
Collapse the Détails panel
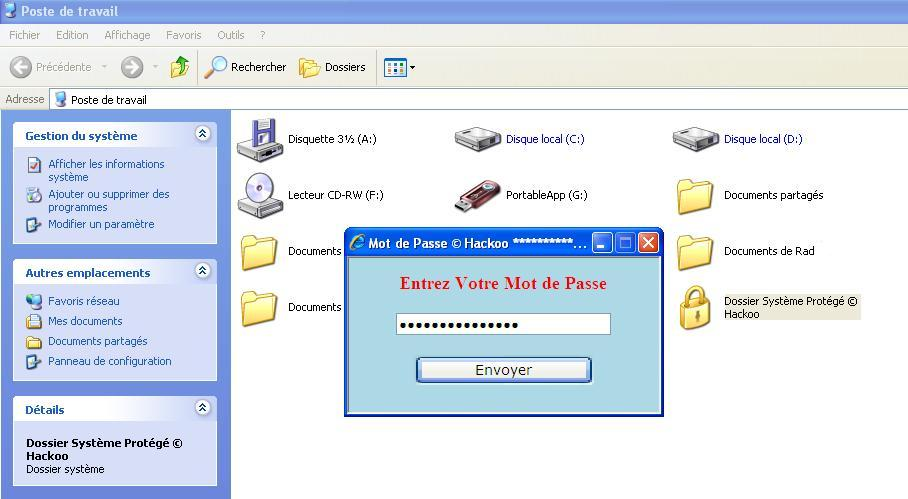(203, 408)
